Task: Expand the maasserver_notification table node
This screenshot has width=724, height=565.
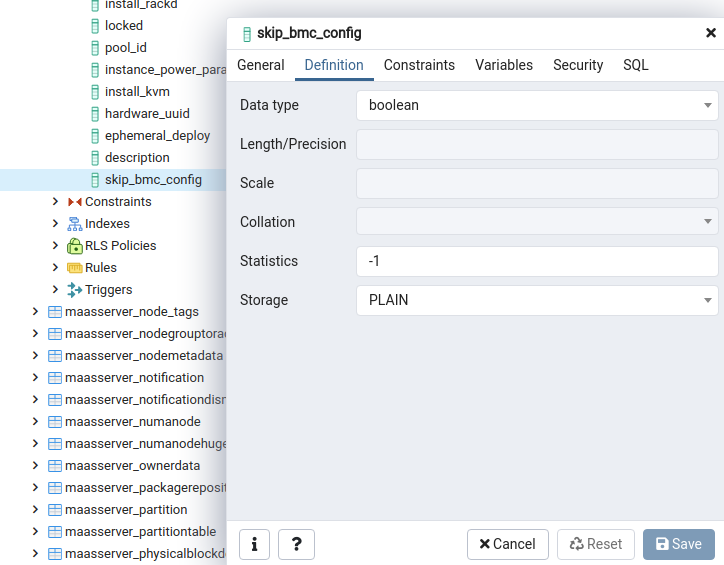Action: (36, 378)
